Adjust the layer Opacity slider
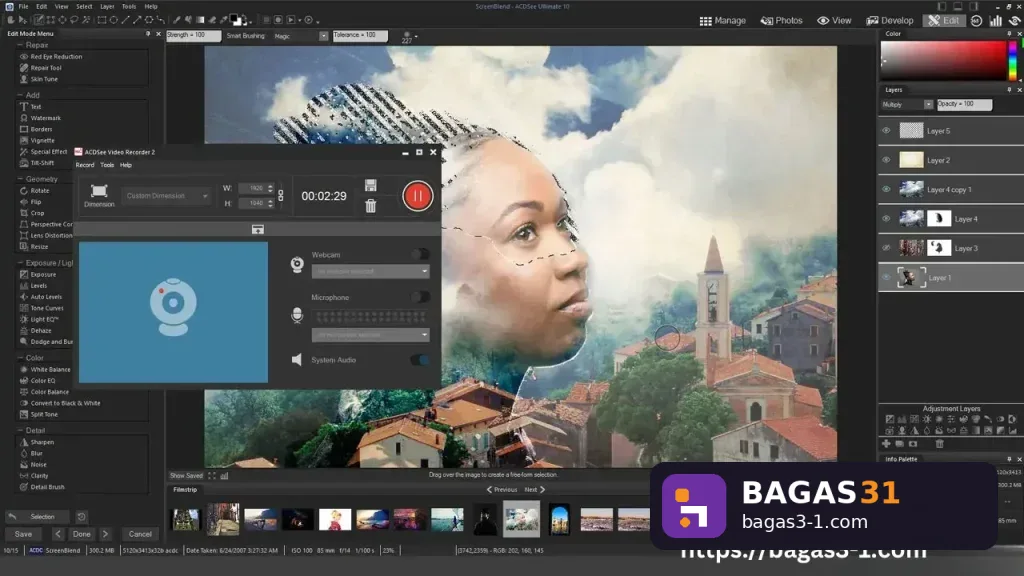 964,104
